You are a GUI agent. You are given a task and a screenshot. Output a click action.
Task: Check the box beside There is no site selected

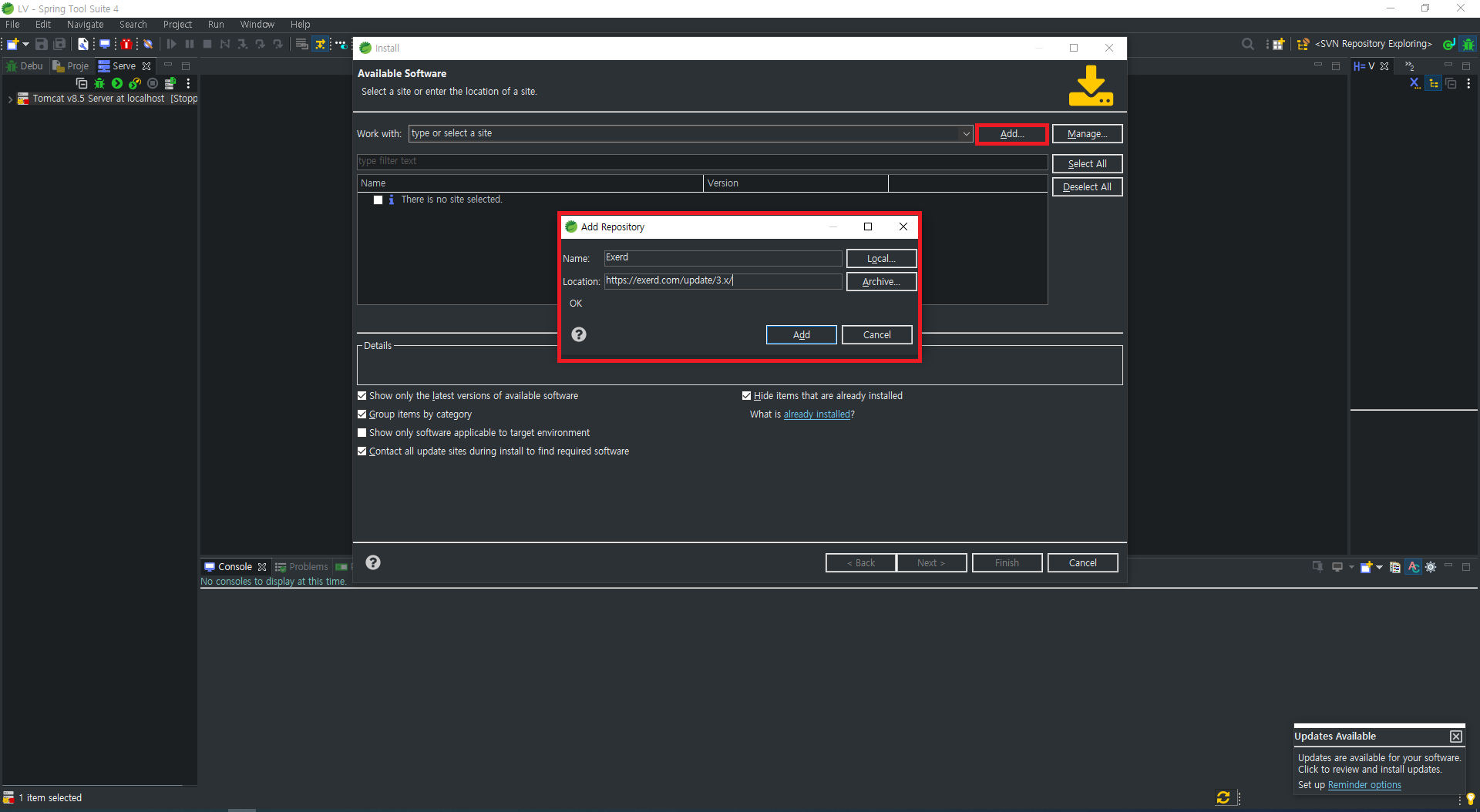pos(378,200)
